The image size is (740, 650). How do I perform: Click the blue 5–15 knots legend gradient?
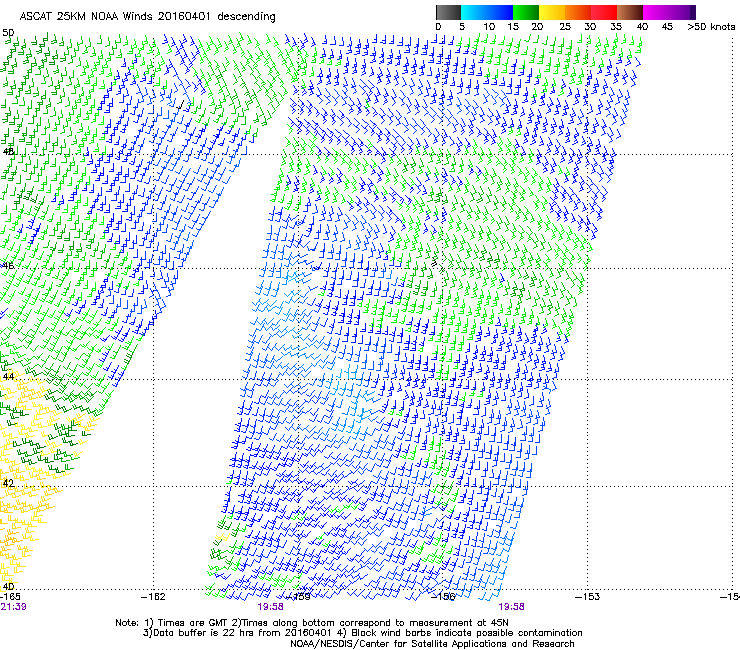tap(487, 12)
